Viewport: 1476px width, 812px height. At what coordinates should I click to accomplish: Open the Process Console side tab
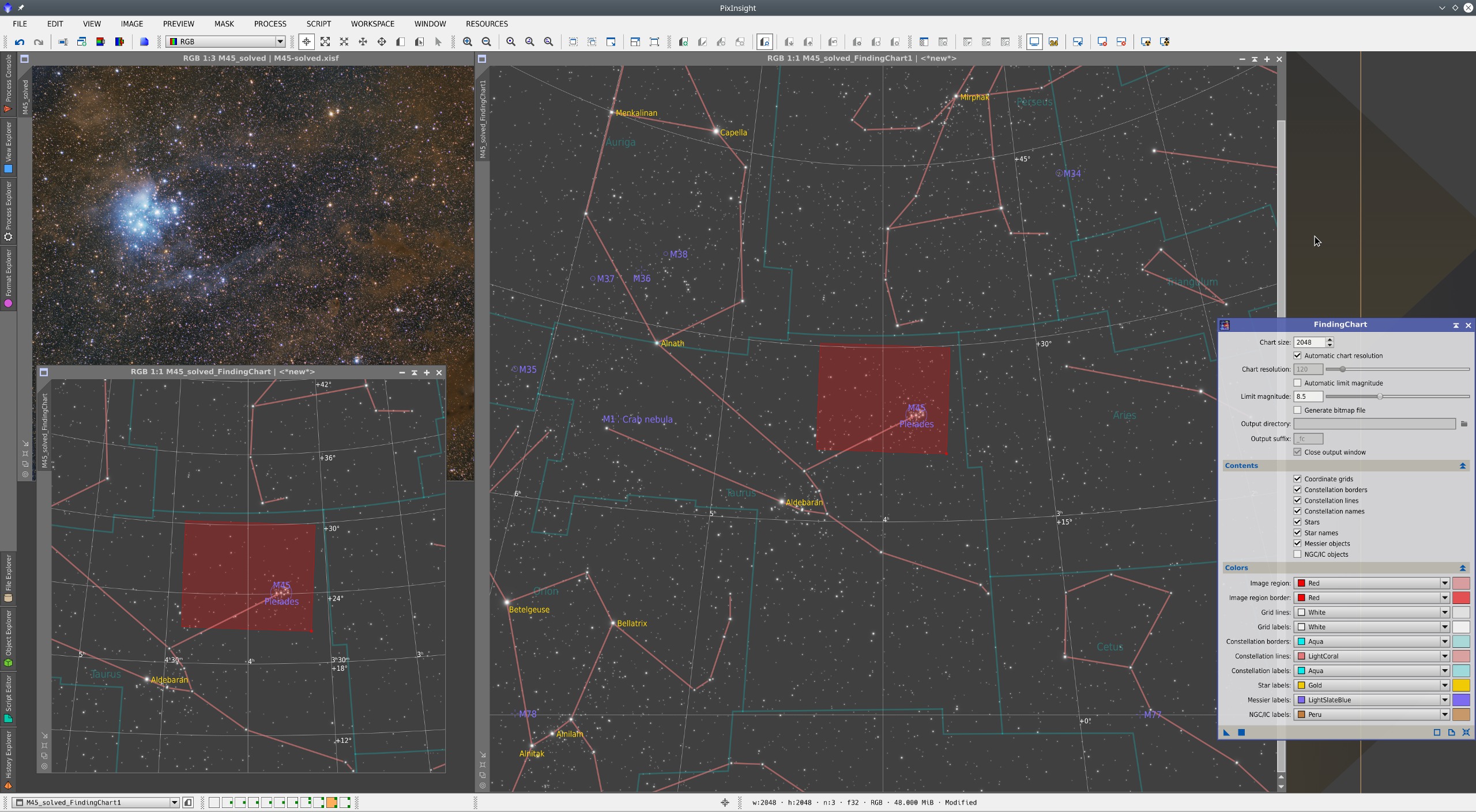click(8, 83)
